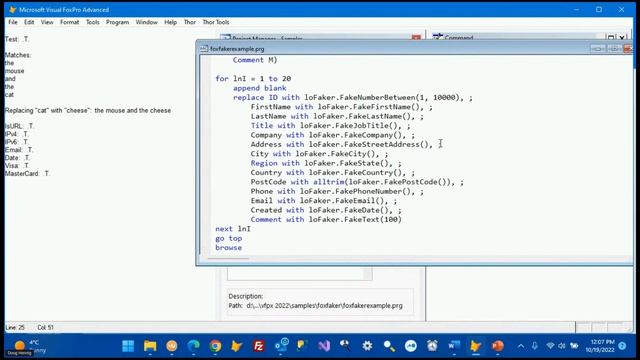Open Google Chrome from the taskbar
This screenshot has height=360, width=640.
click(216, 346)
